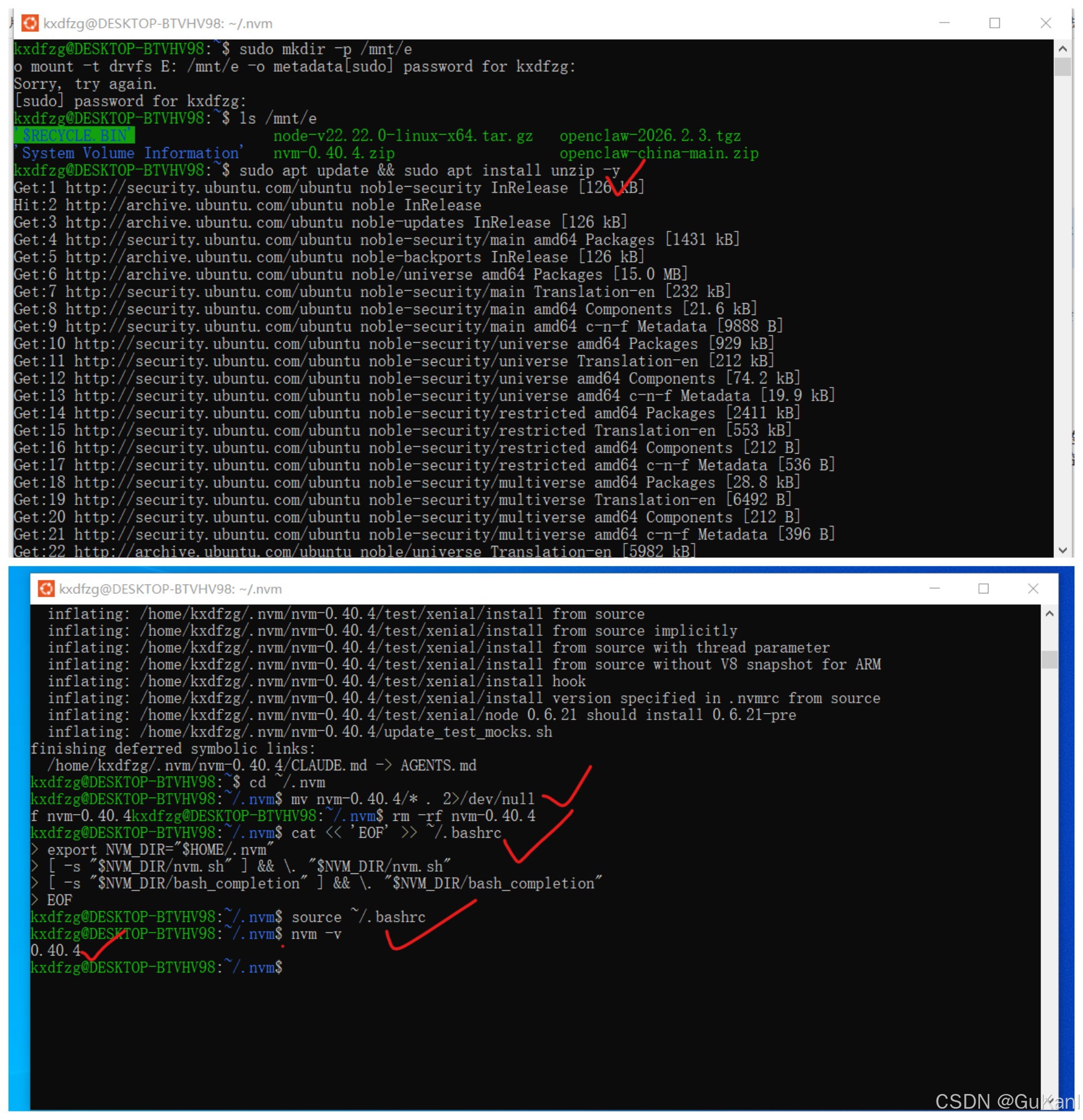Click Ubuntu icon in top terminal title bar
The height and width of the screenshot is (1120, 1083).
30,23
